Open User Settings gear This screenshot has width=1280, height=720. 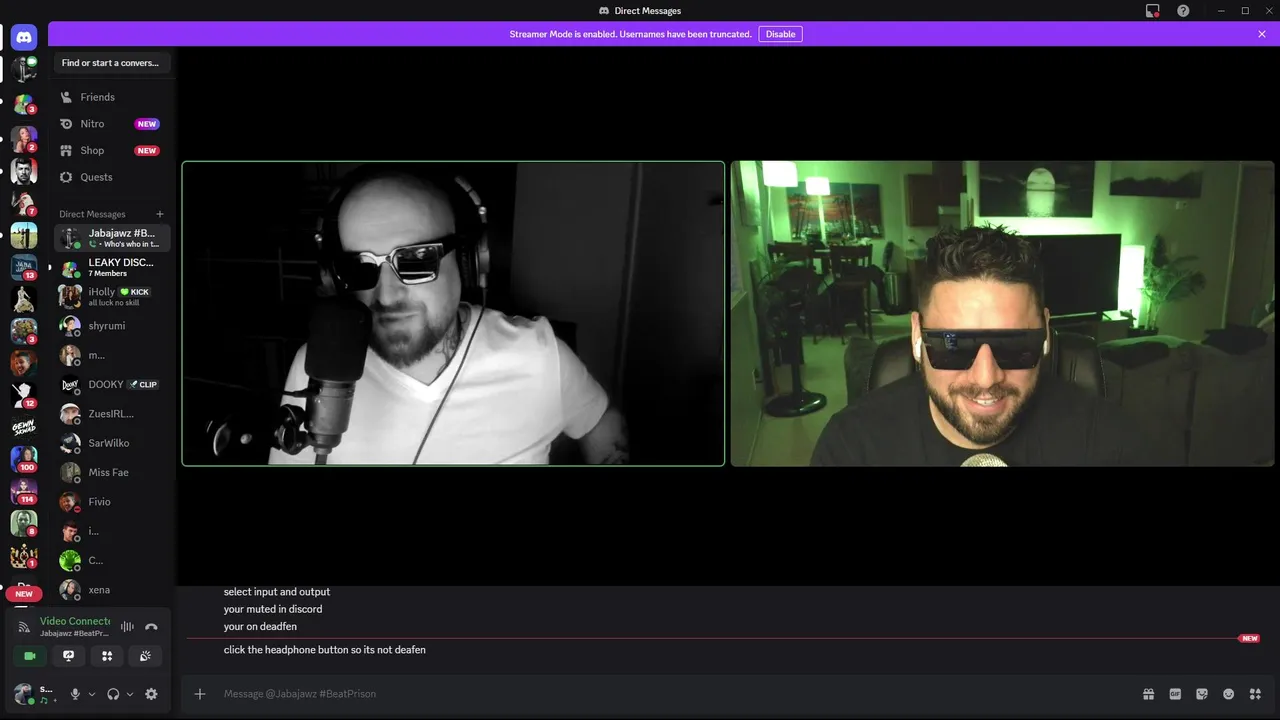[x=151, y=694]
